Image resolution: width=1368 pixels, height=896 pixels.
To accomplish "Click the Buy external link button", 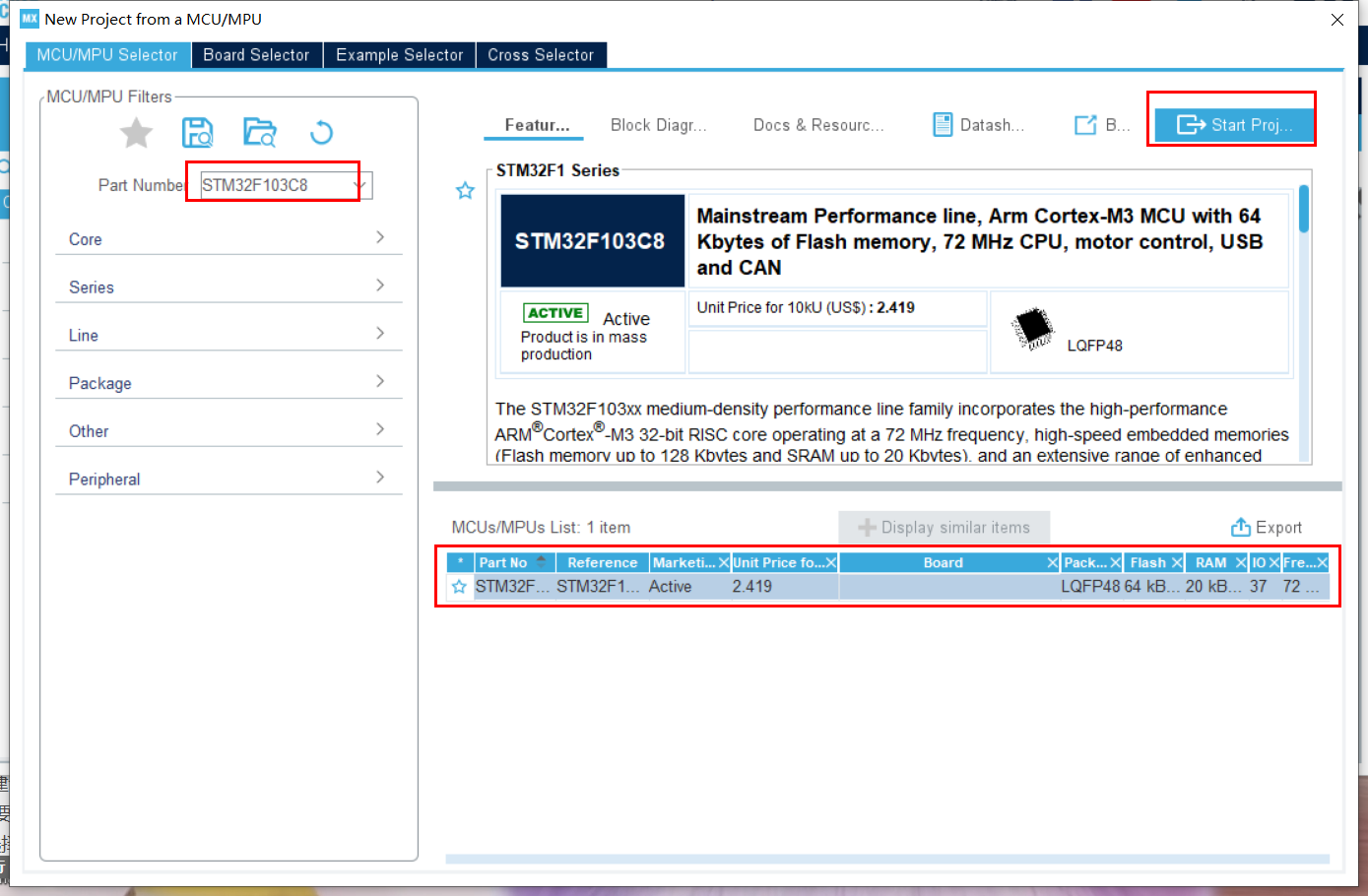I will coord(1101,125).
